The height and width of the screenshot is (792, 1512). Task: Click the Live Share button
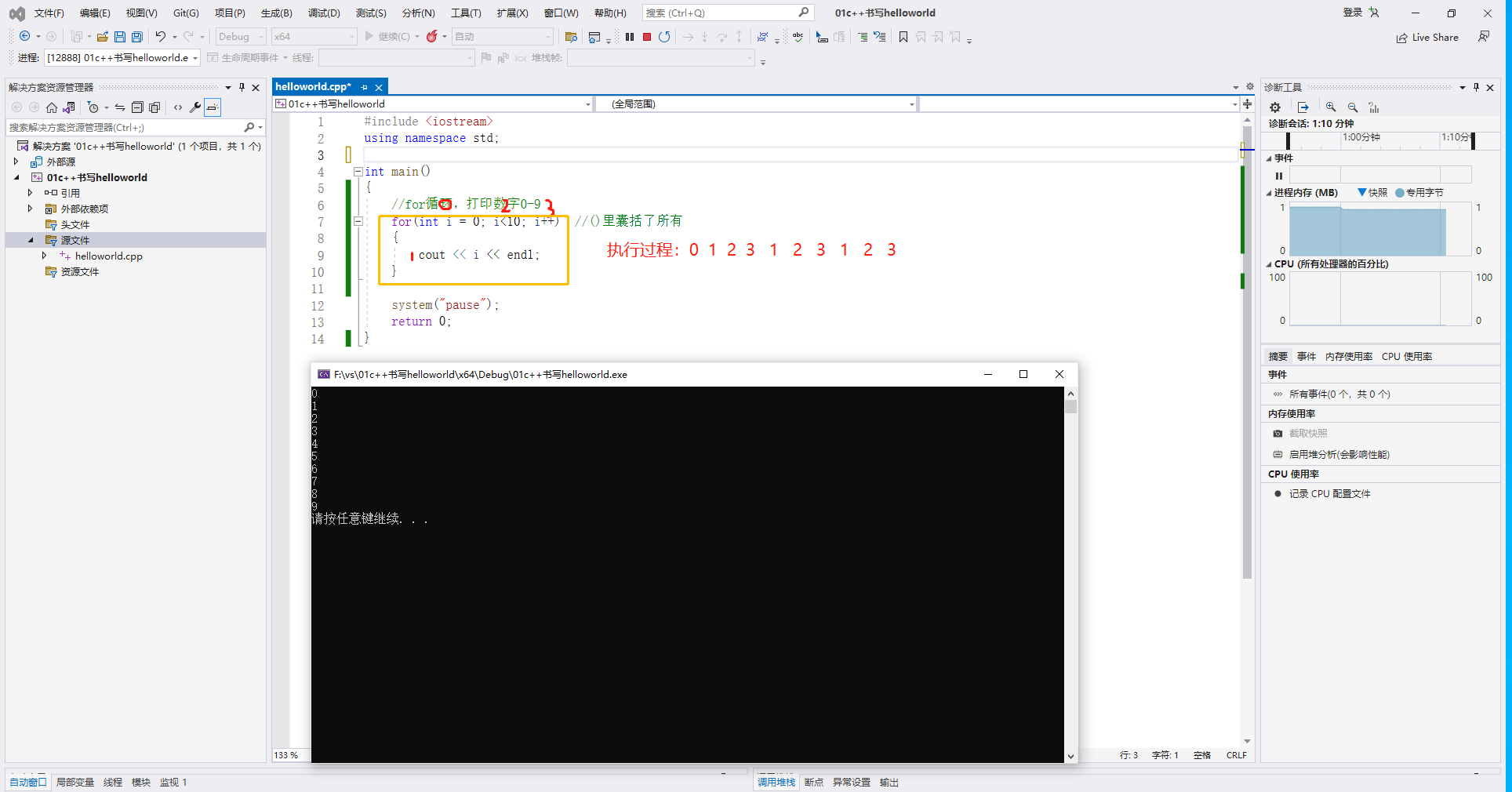(x=1427, y=37)
